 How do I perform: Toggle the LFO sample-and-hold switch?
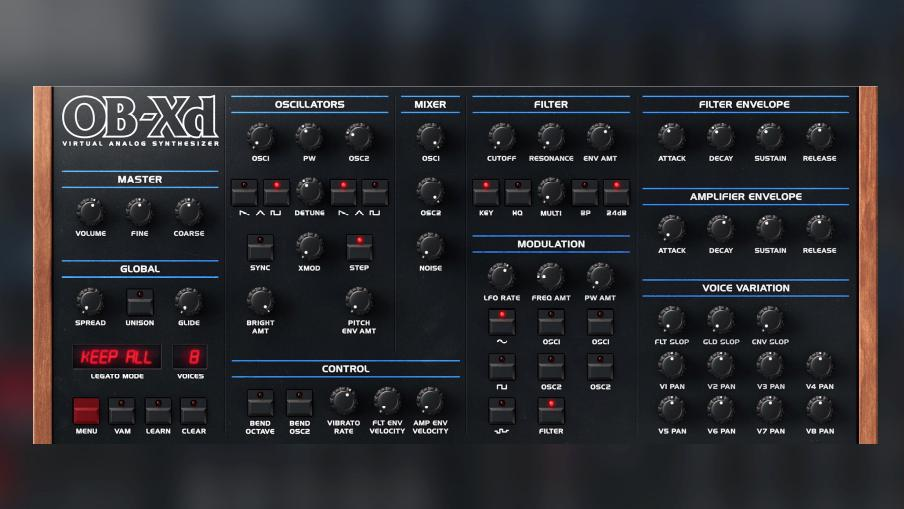click(502, 411)
